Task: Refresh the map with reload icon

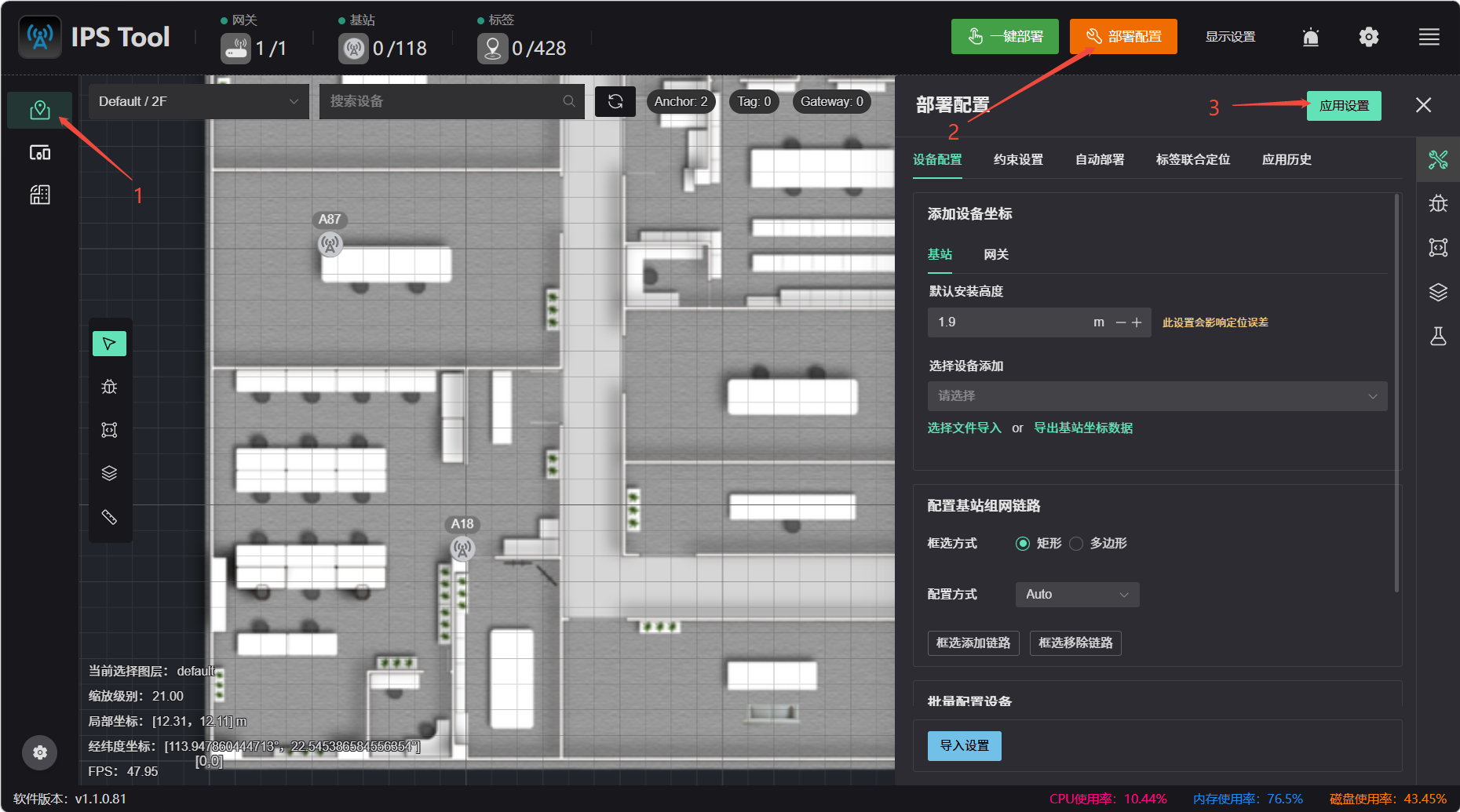Action: pyautogui.click(x=615, y=101)
